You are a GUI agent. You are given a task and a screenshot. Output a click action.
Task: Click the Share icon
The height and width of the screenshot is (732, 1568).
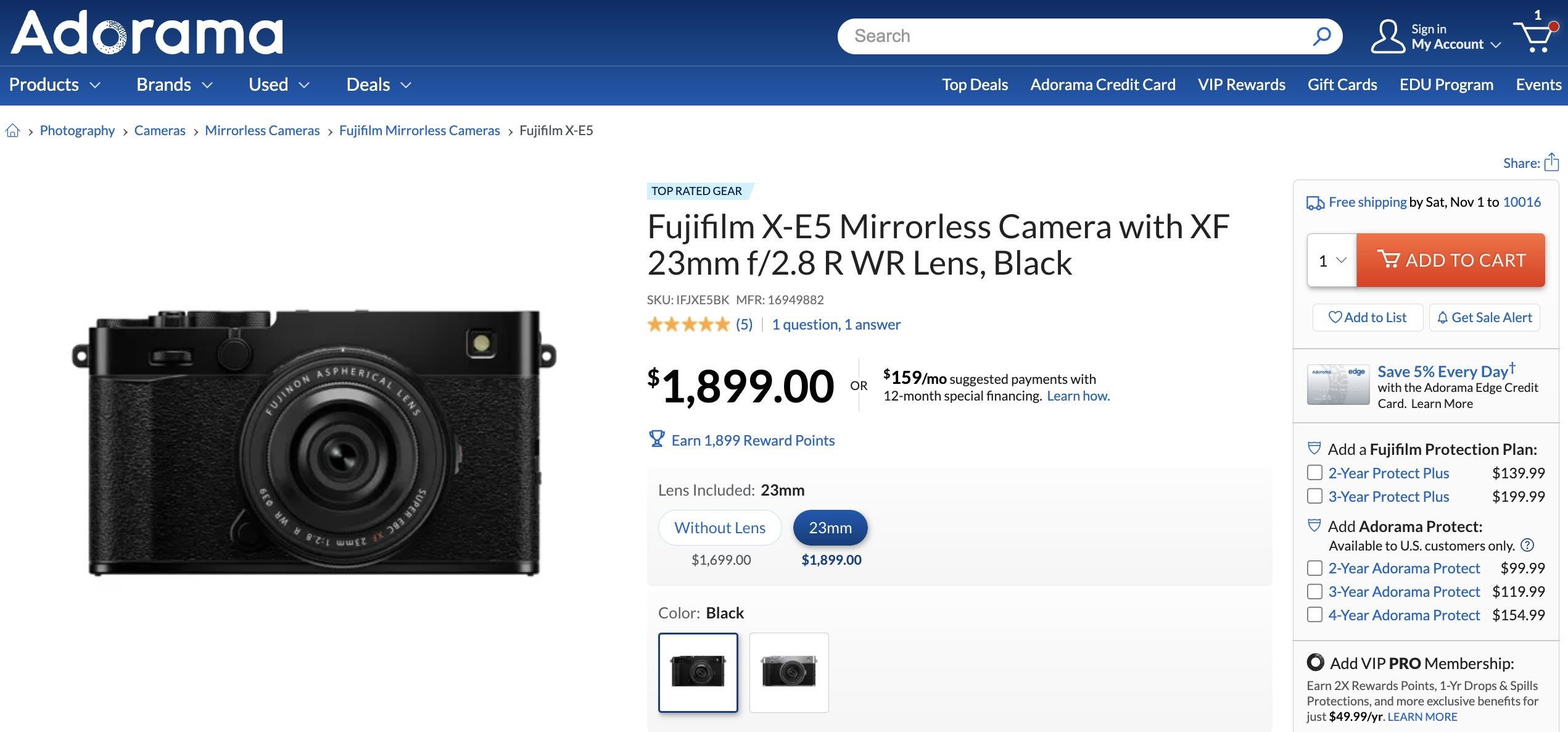(x=1553, y=162)
